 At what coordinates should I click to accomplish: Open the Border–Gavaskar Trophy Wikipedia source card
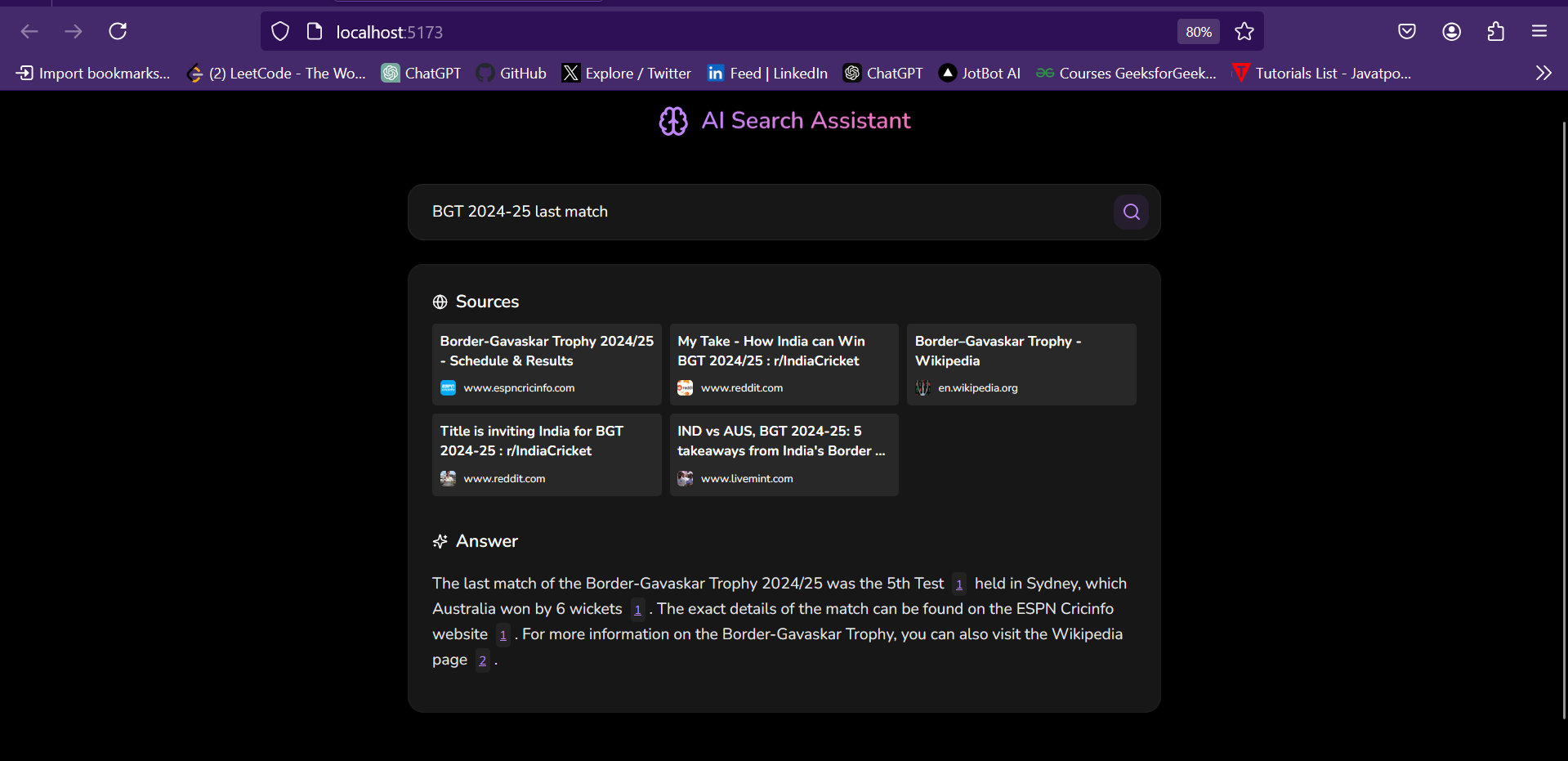pos(1021,365)
